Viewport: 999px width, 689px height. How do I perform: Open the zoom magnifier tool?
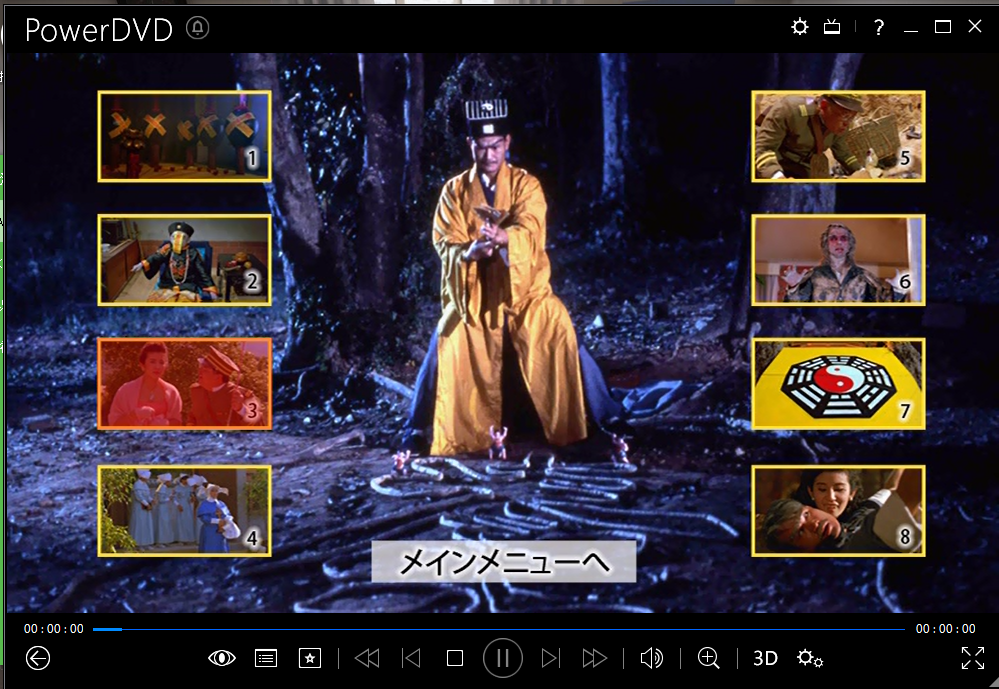coord(709,658)
